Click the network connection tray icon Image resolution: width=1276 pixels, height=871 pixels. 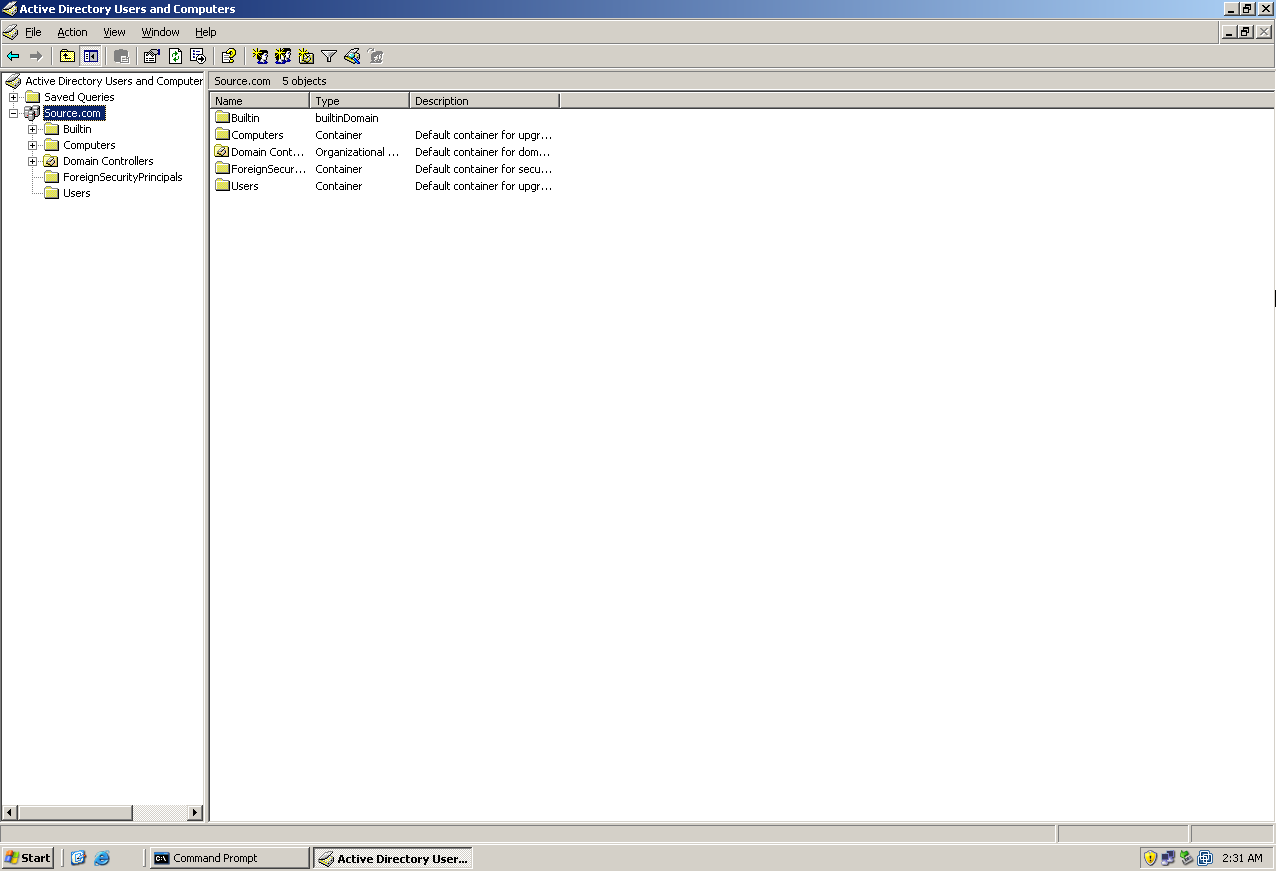click(x=1168, y=858)
